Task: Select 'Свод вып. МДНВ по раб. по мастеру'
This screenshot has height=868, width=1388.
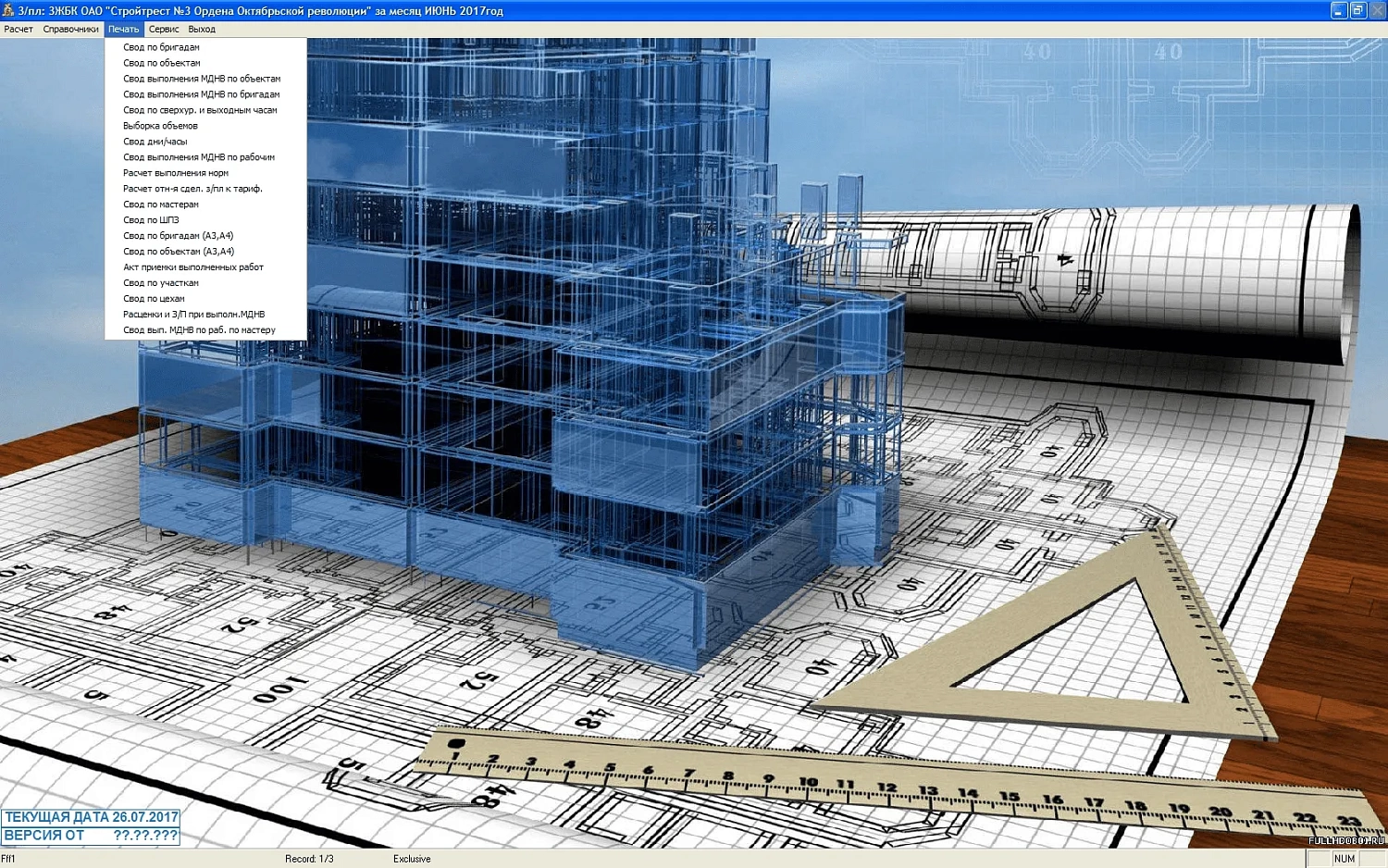Action: pyautogui.click(x=205, y=330)
